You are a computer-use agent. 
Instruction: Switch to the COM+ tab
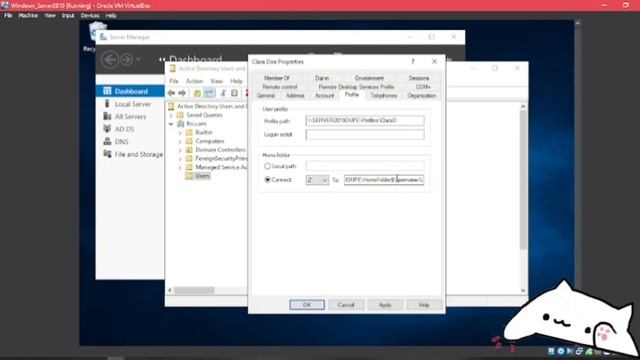(423, 87)
